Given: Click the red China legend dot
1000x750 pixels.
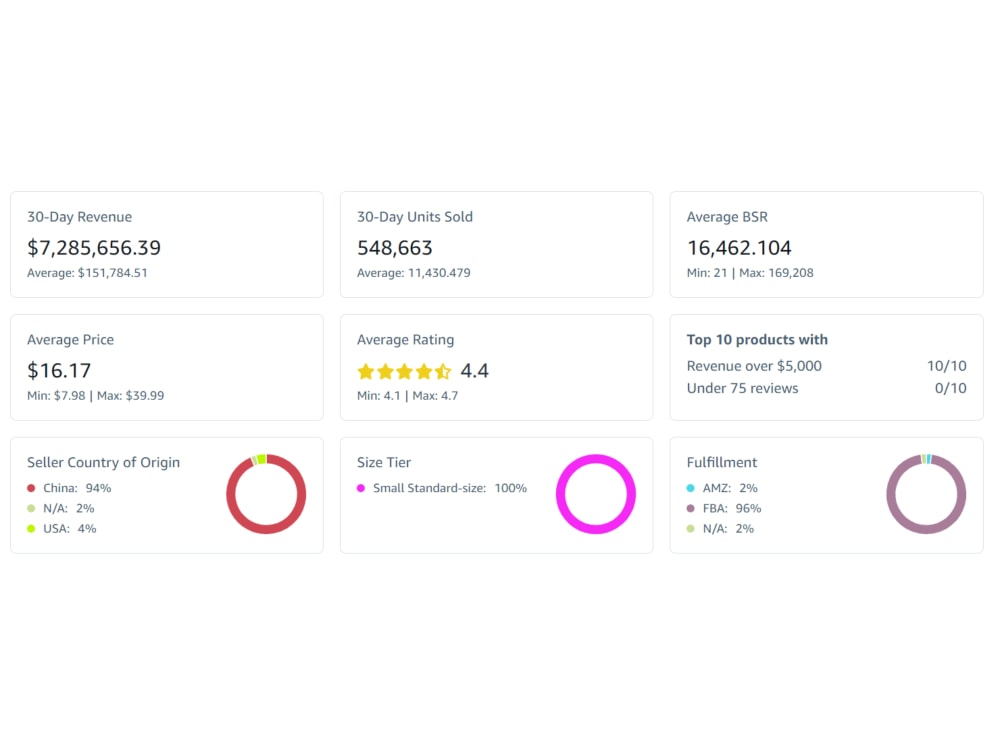Looking at the screenshot, I should point(31,489).
